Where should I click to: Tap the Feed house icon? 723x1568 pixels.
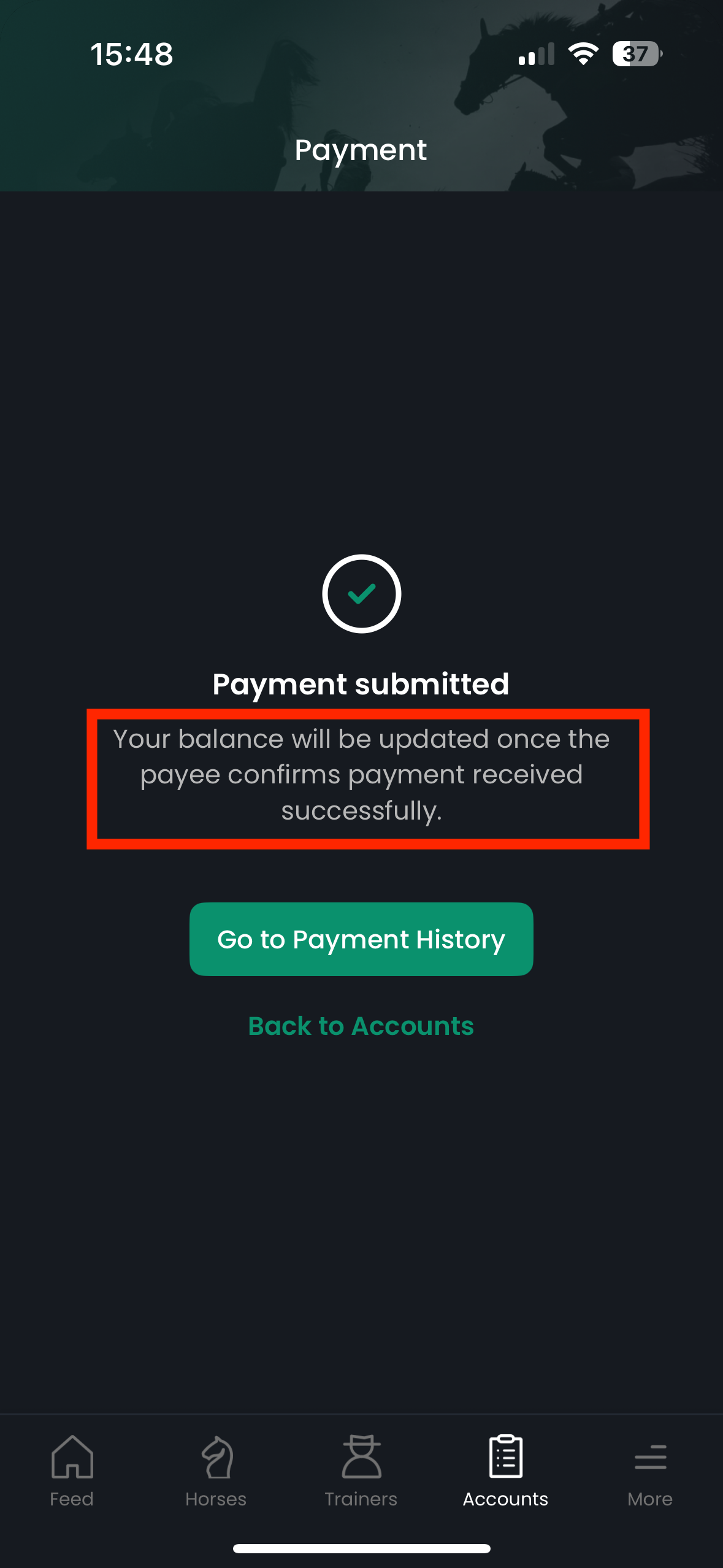pyautogui.click(x=72, y=1456)
